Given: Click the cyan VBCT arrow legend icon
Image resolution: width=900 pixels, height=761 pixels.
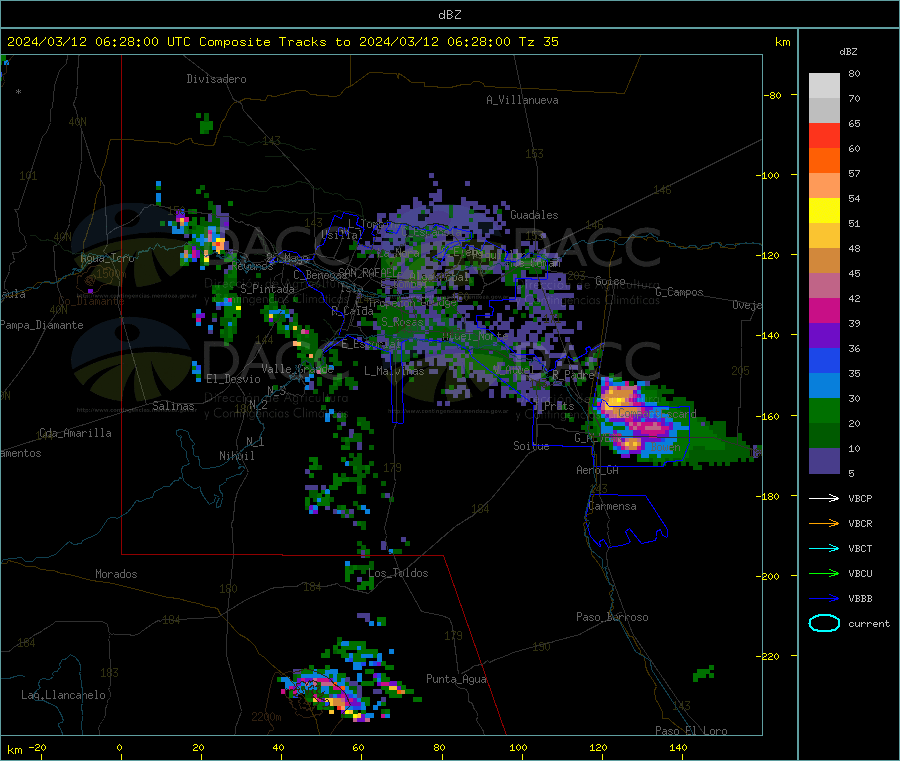Looking at the screenshot, I should [824, 549].
